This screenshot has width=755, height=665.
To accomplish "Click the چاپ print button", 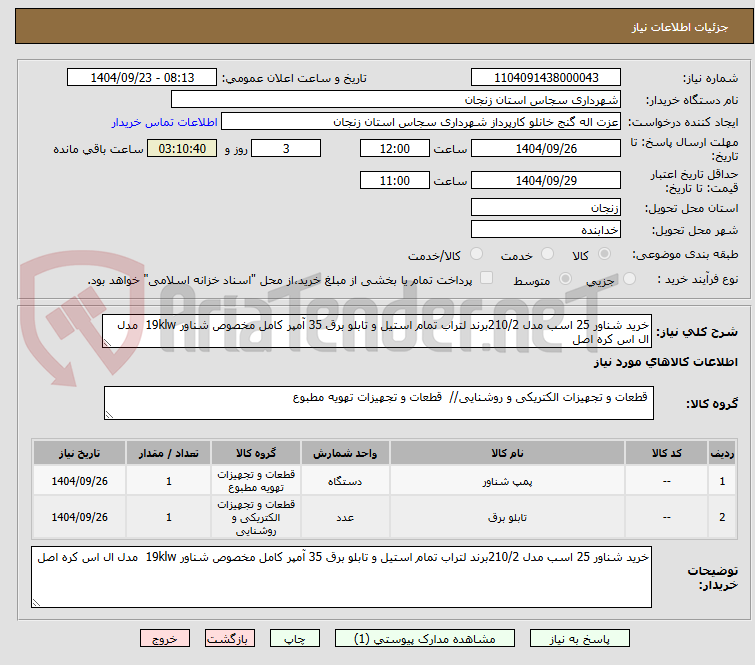I will [x=294, y=639].
